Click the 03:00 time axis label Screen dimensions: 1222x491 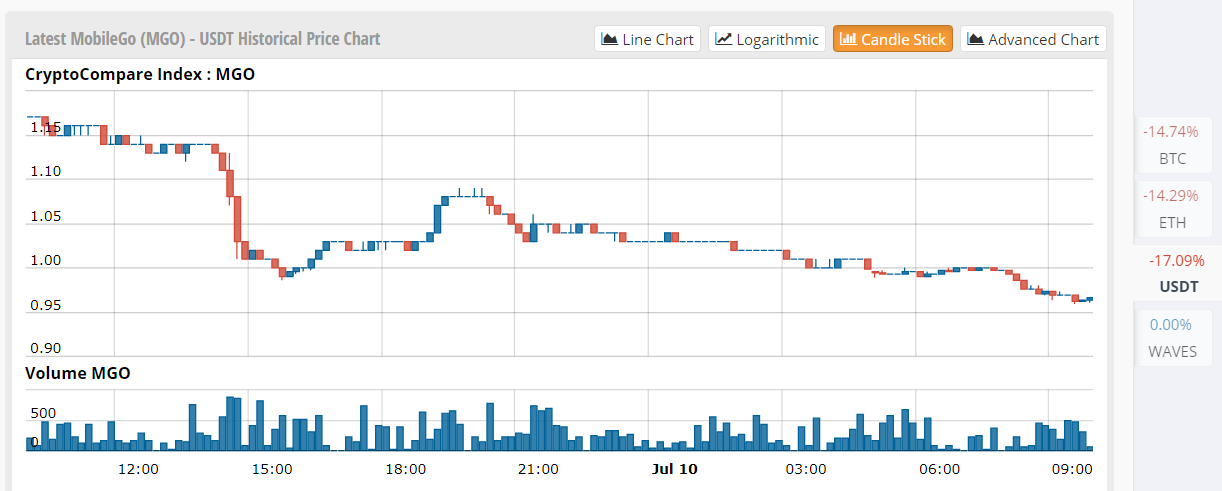pyautogui.click(x=806, y=468)
